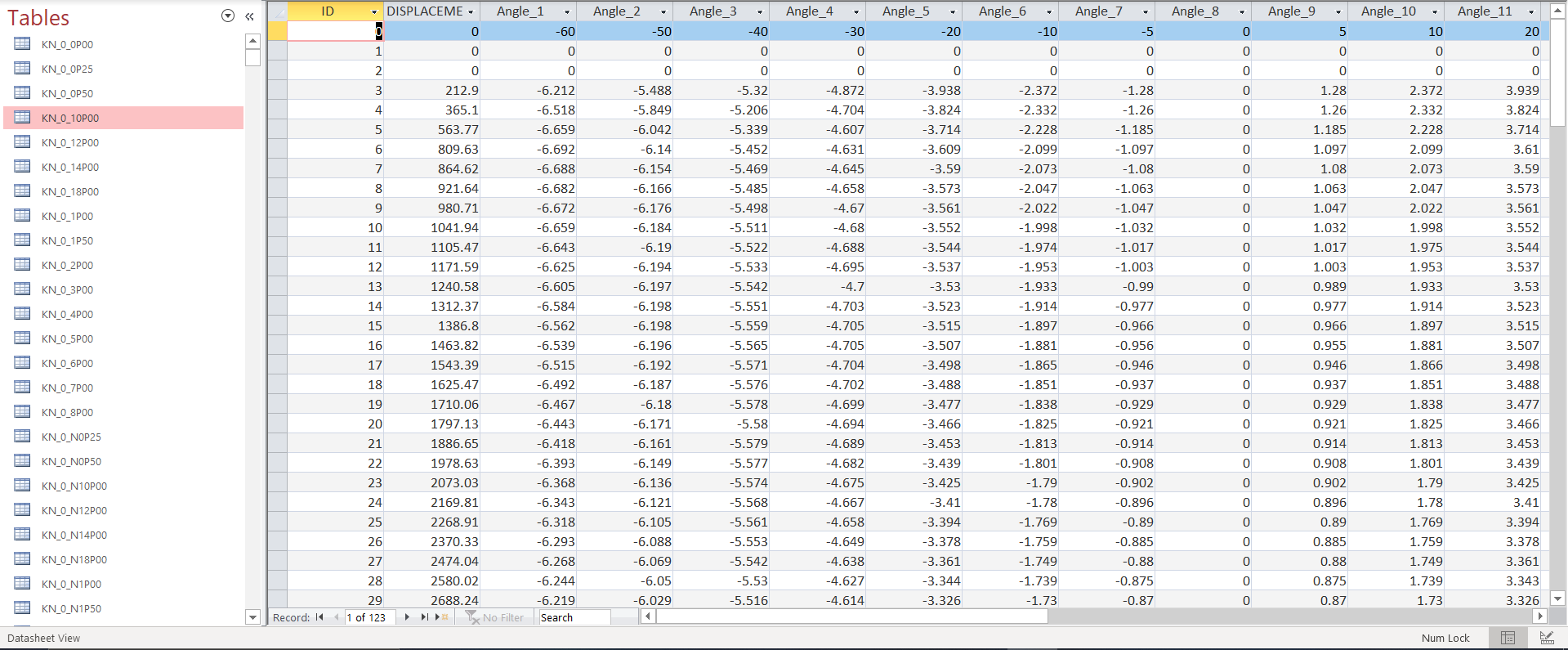Go to first record navigation button
This screenshot has height=650, width=1568.
pyautogui.click(x=319, y=617)
